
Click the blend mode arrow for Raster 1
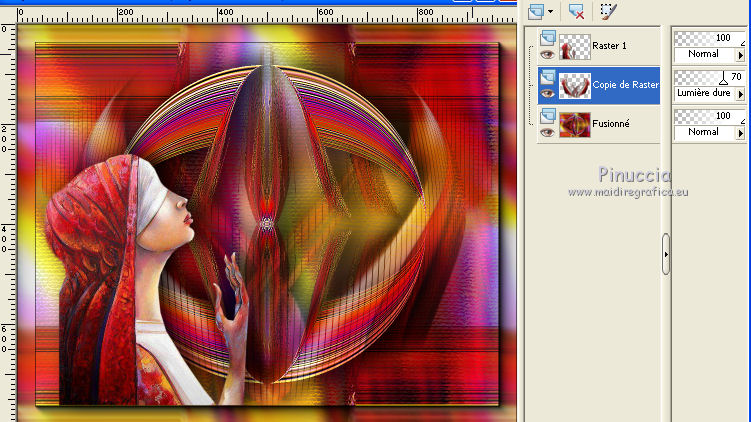[x=740, y=56]
